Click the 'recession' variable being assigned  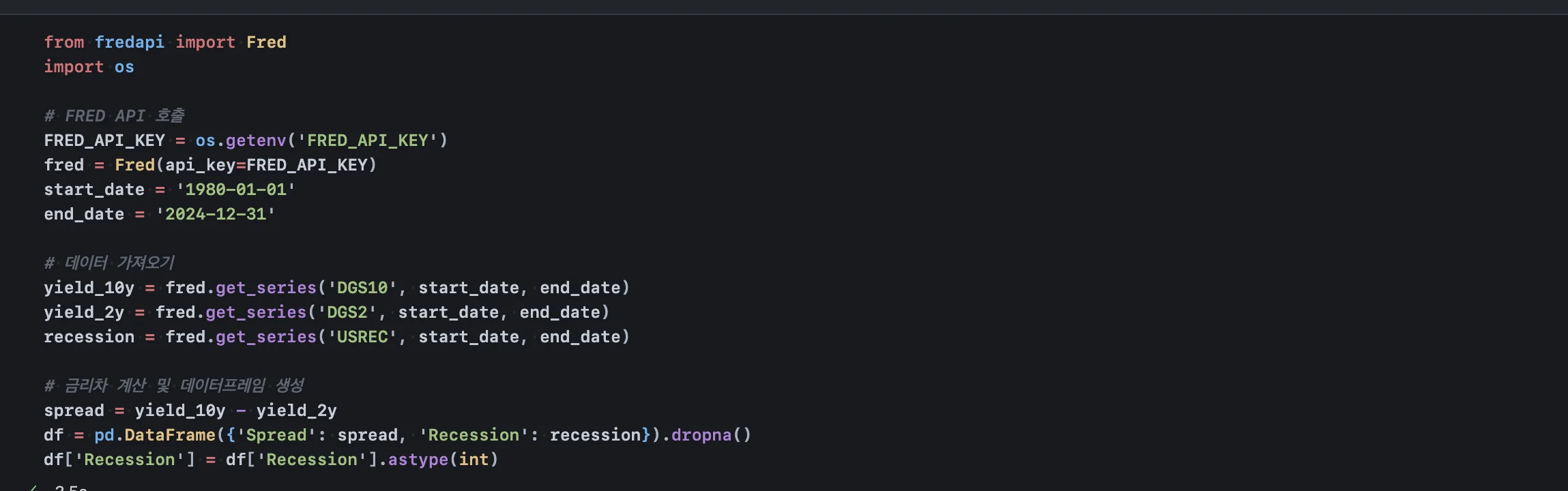coord(89,337)
